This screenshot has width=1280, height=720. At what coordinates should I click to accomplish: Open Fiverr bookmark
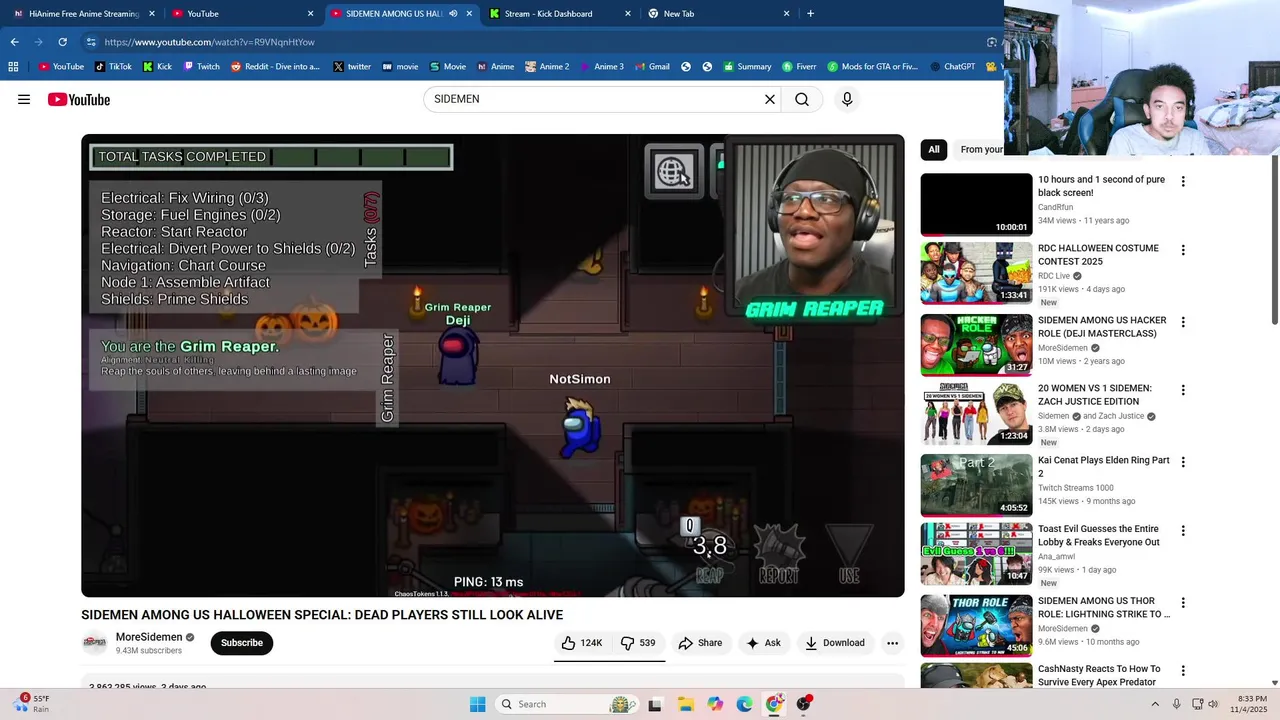(x=799, y=67)
